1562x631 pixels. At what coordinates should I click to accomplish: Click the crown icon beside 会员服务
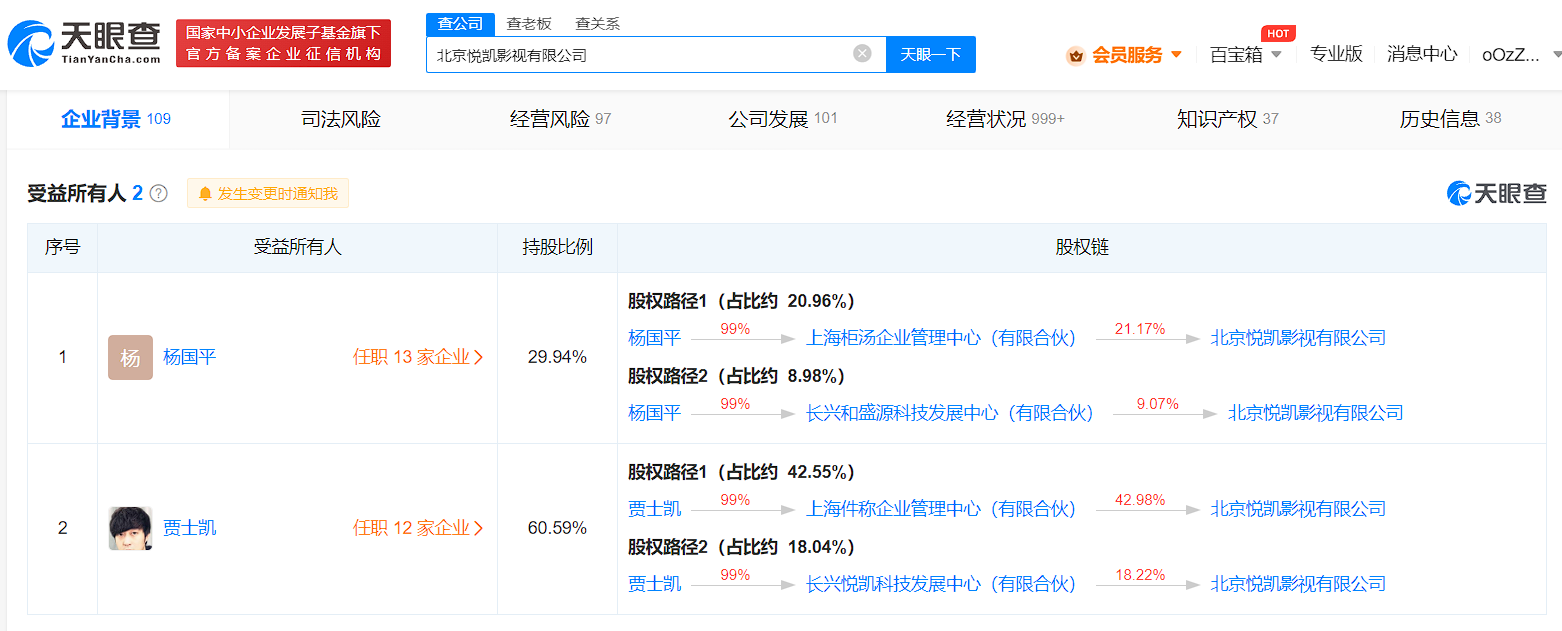(1076, 55)
